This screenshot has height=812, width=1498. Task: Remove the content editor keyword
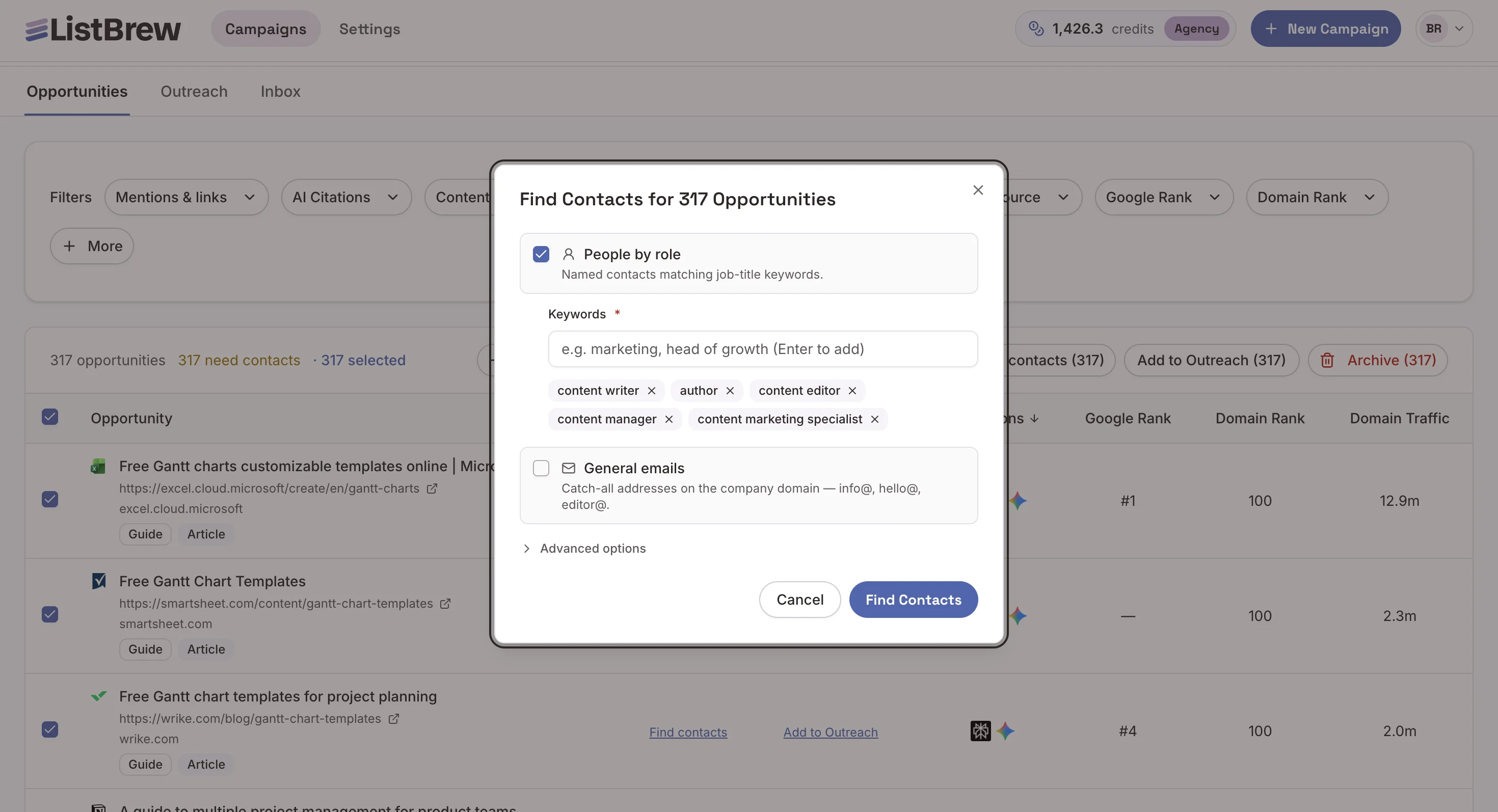(852, 391)
